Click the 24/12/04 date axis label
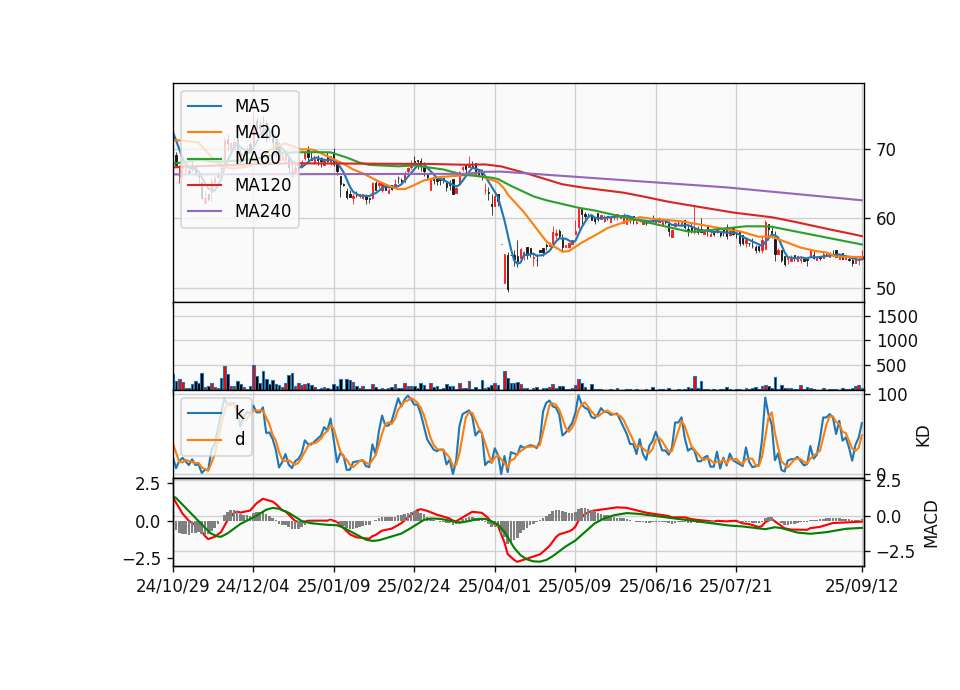The width and height of the screenshot is (960, 690). click(x=253, y=586)
